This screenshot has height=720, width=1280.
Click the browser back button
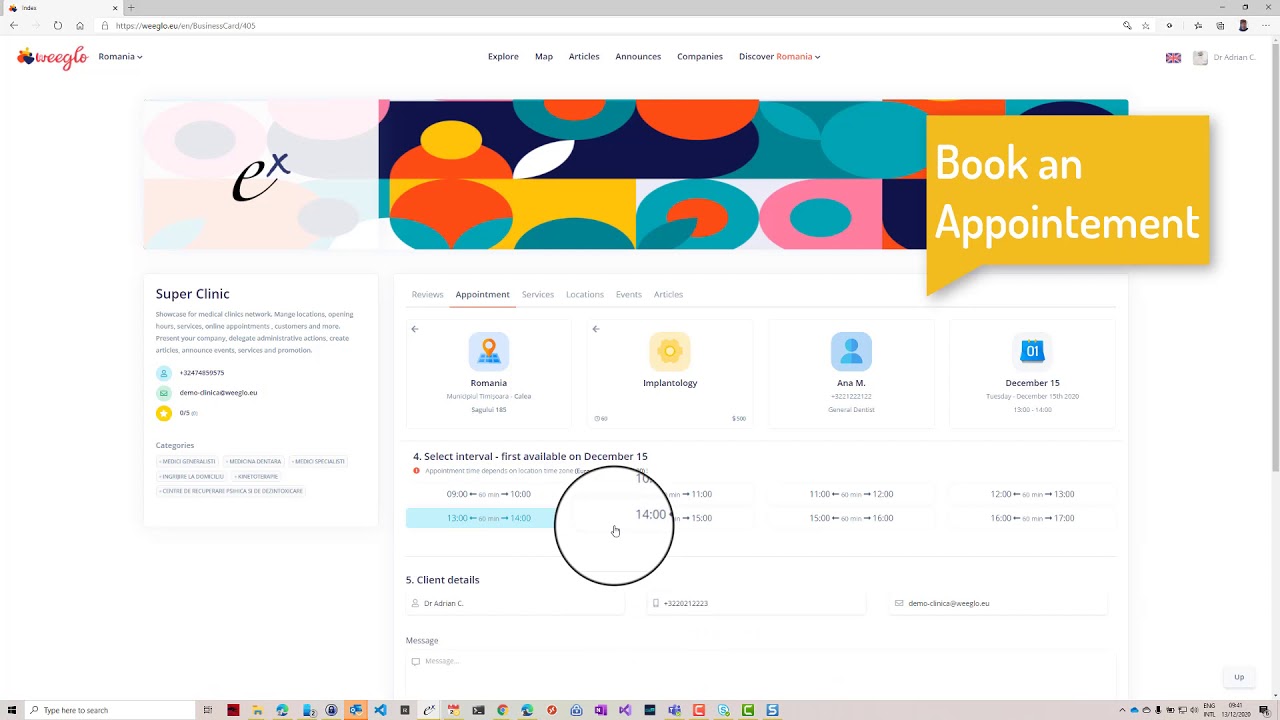pos(13,26)
